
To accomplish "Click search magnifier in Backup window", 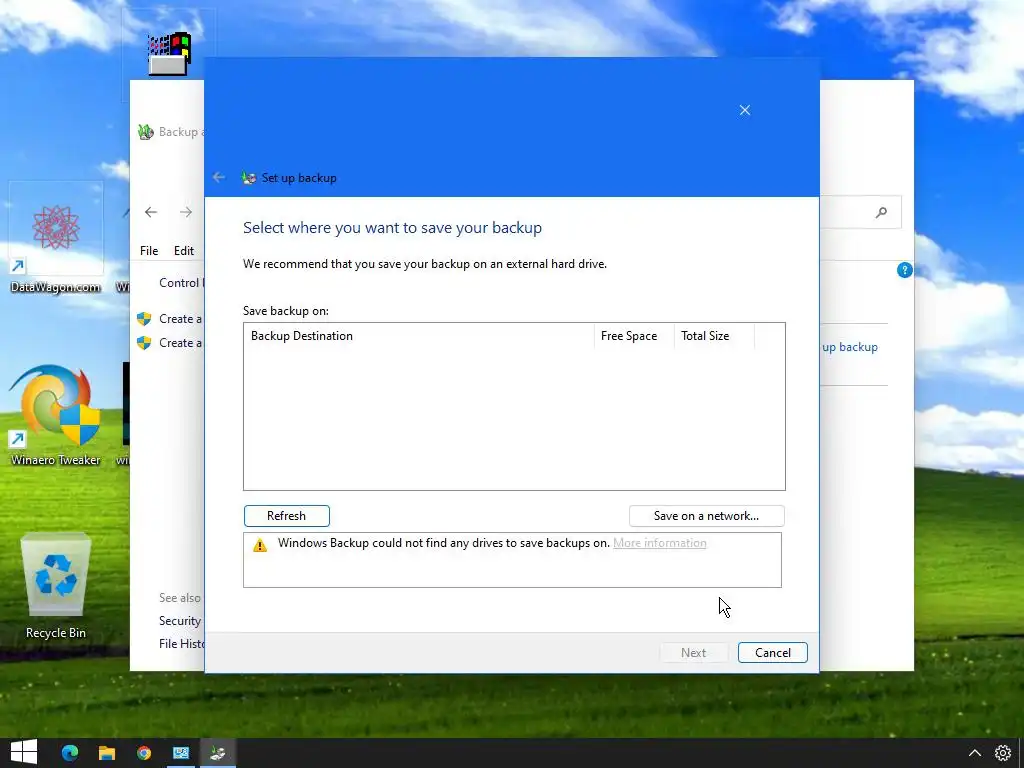I will pyautogui.click(x=881, y=212).
